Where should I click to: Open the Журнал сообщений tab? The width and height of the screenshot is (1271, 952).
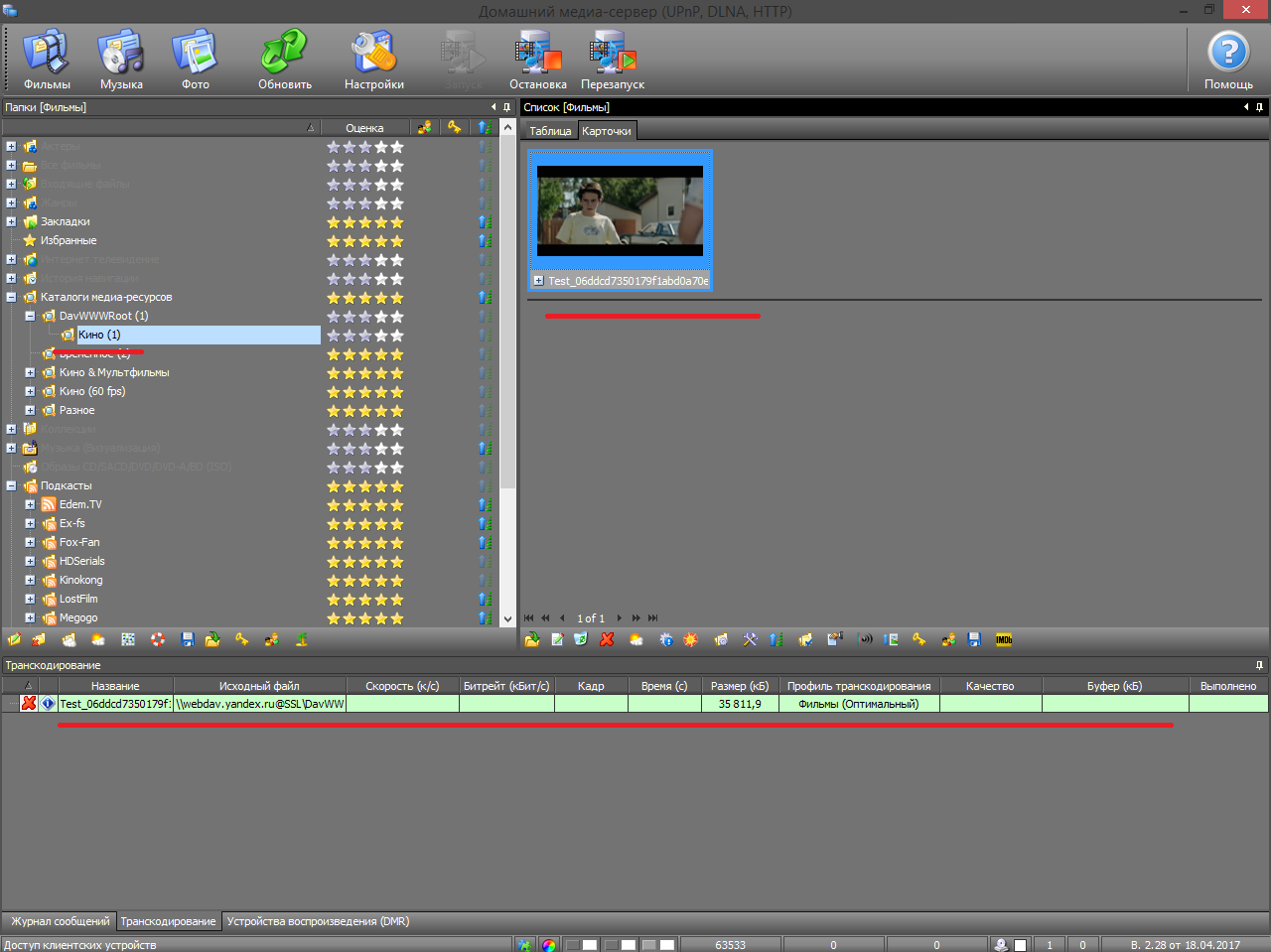click(60, 921)
